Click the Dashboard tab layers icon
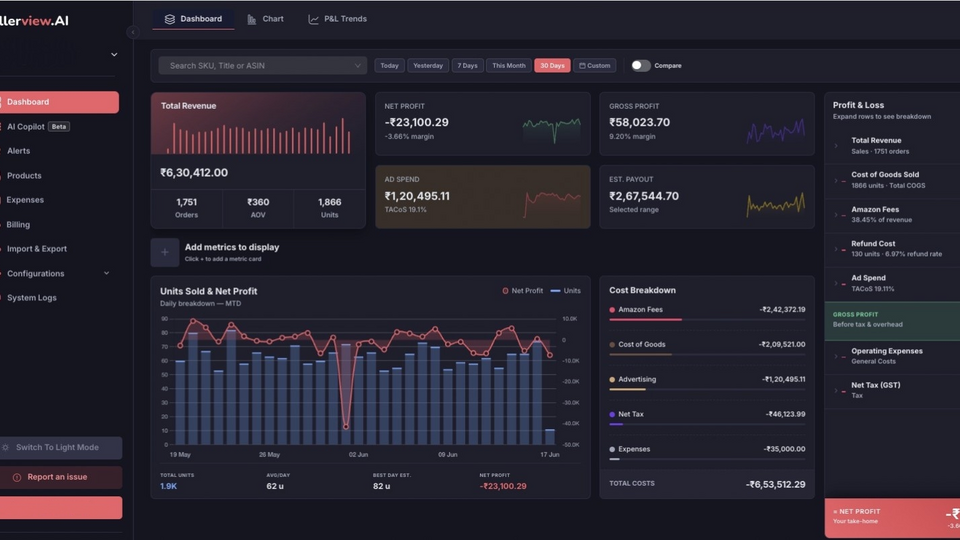 tap(170, 19)
